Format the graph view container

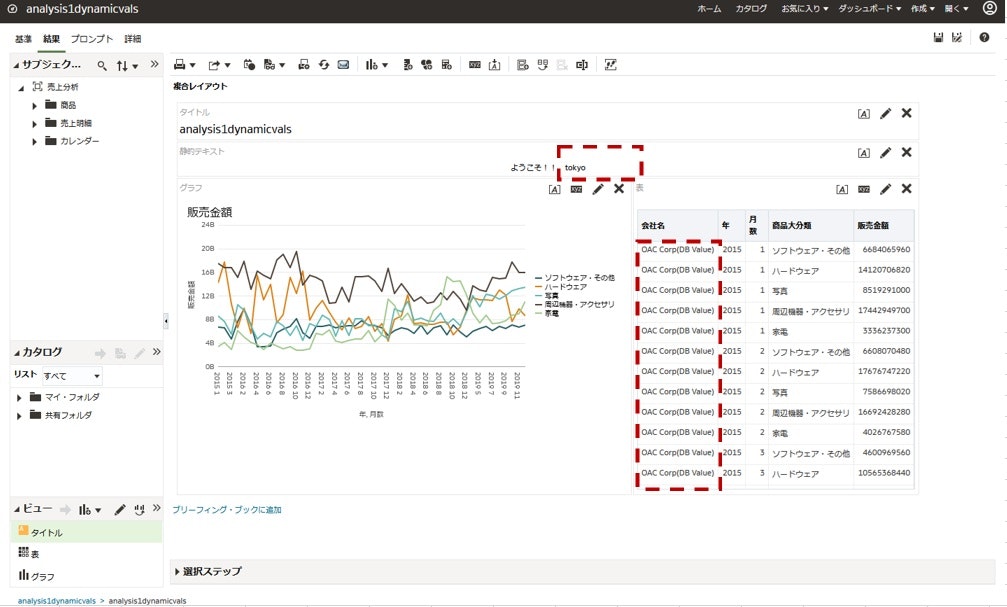pos(554,189)
